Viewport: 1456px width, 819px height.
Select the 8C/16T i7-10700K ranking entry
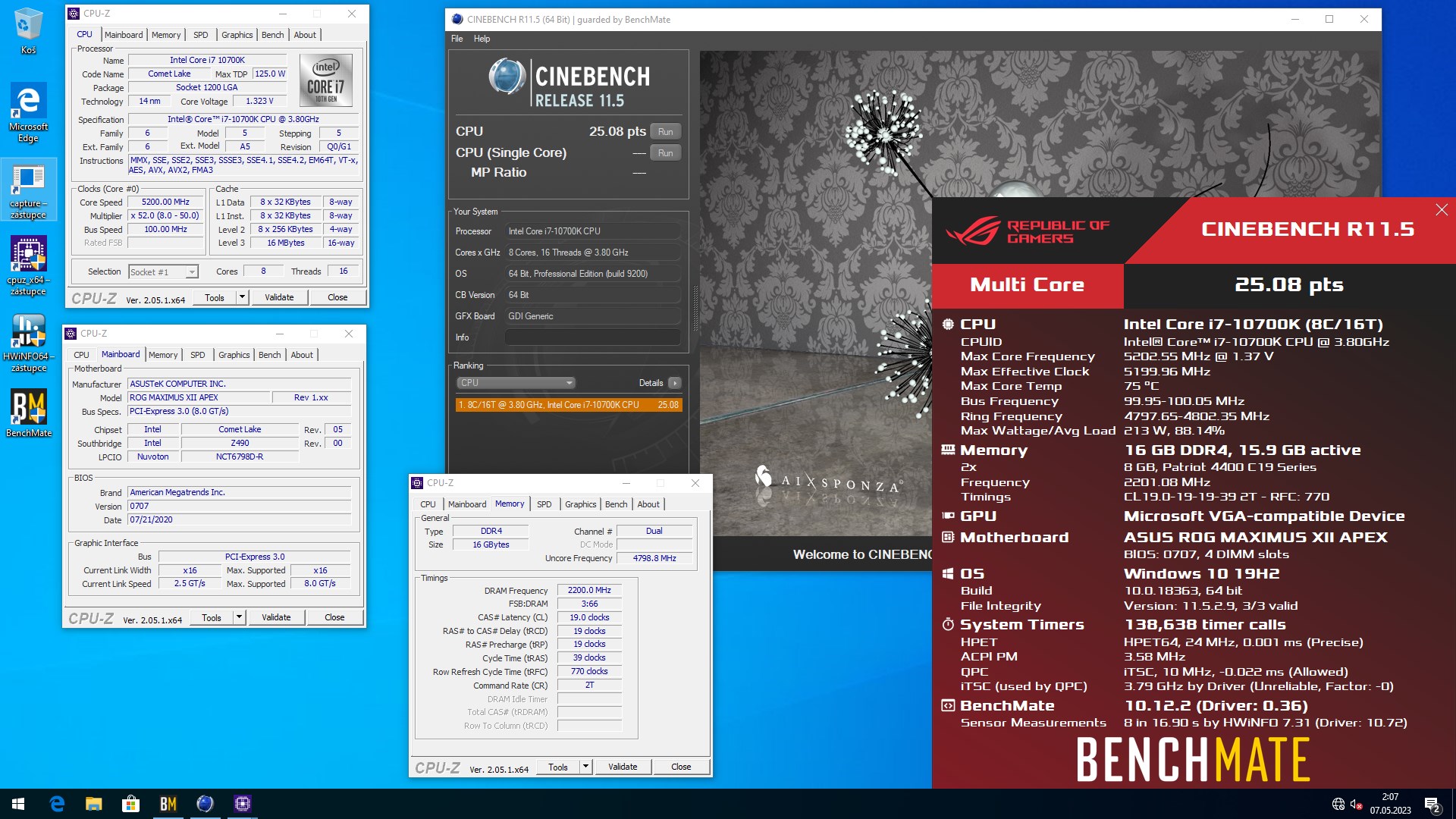click(x=569, y=405)
